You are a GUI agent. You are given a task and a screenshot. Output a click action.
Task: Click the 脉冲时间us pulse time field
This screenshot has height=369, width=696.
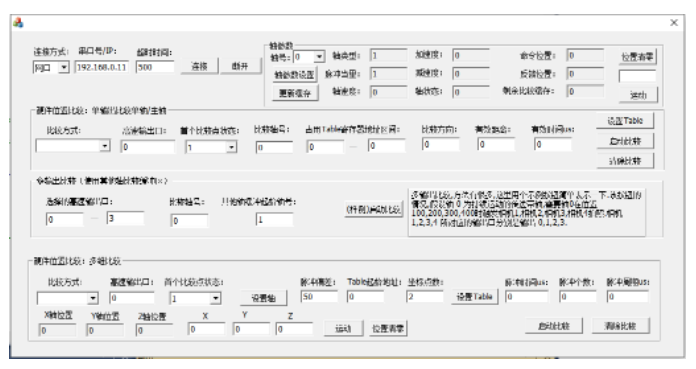pyautogui.click(x=527, y=296)
